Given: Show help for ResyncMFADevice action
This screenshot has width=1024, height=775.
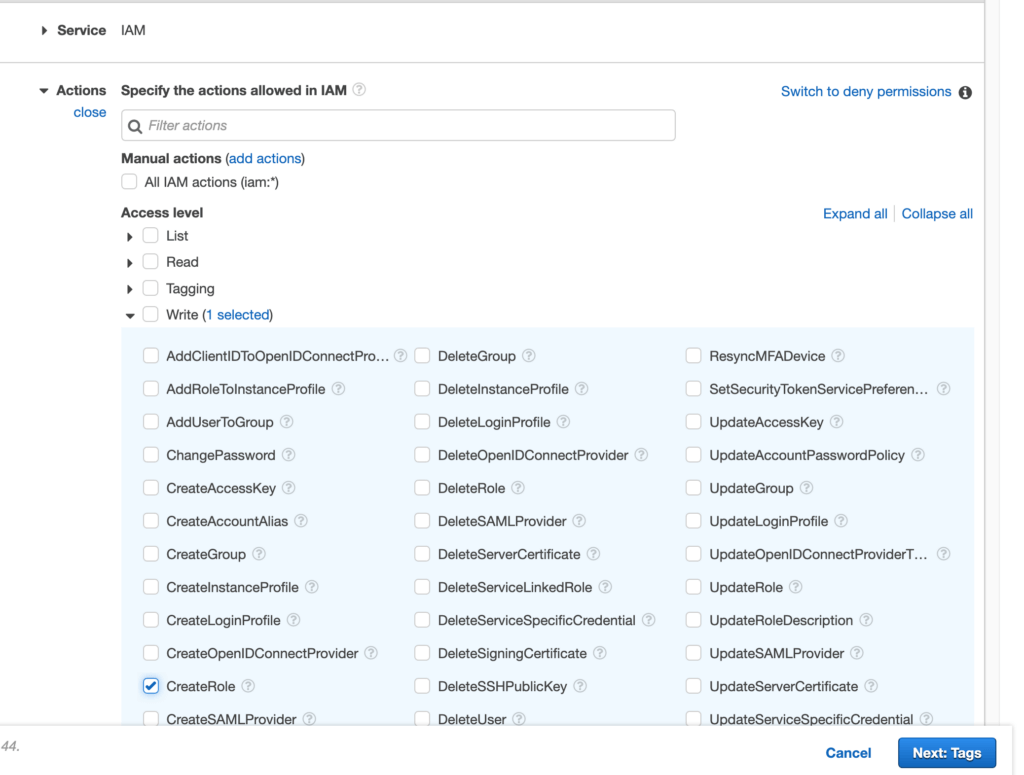Looking at the screenshot, I should pos(838,356).
